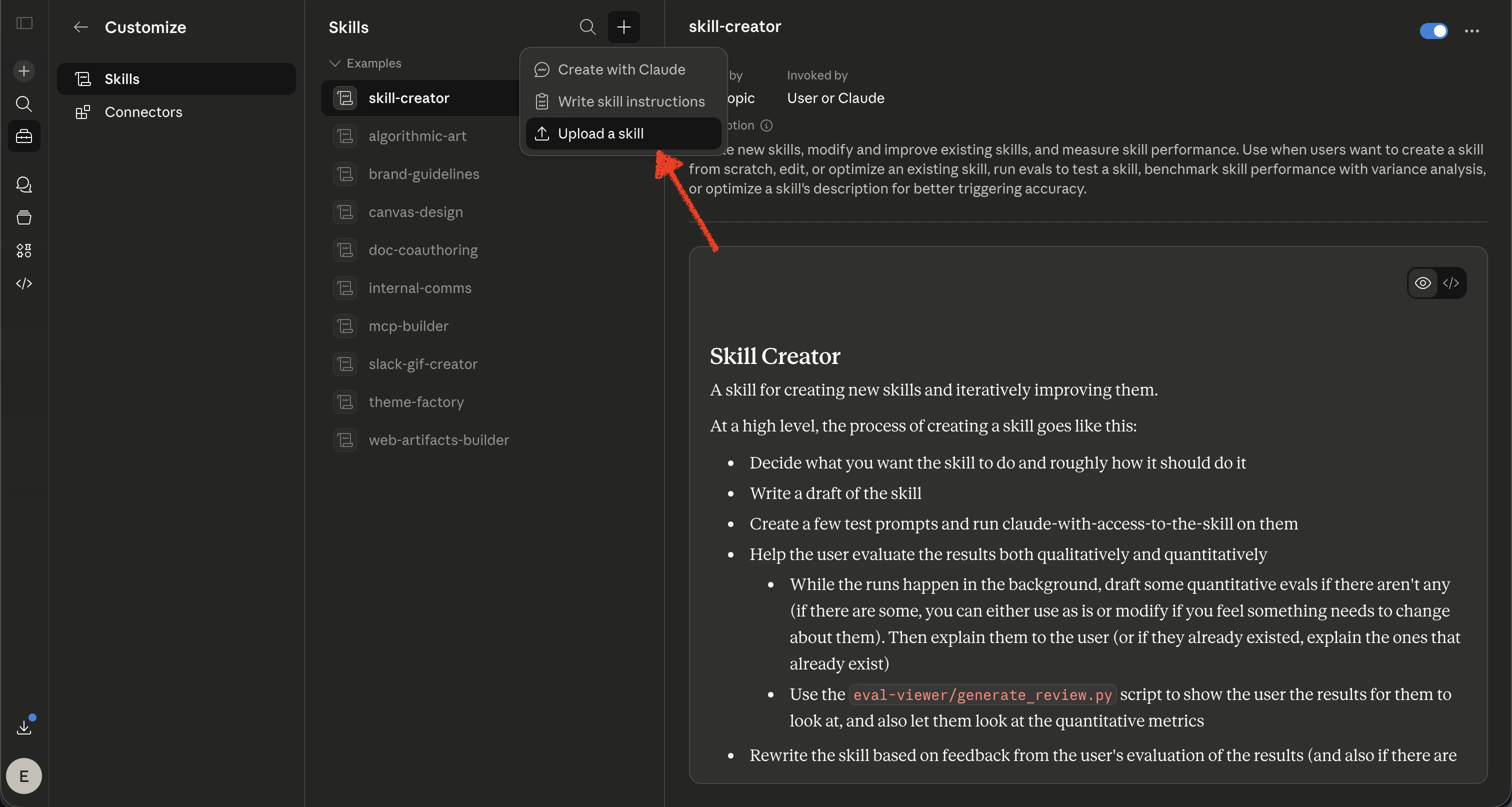The image size is (1512, 807).
Task: Open the Code brackets icon in sidebar
Action: tap(24, 283)
